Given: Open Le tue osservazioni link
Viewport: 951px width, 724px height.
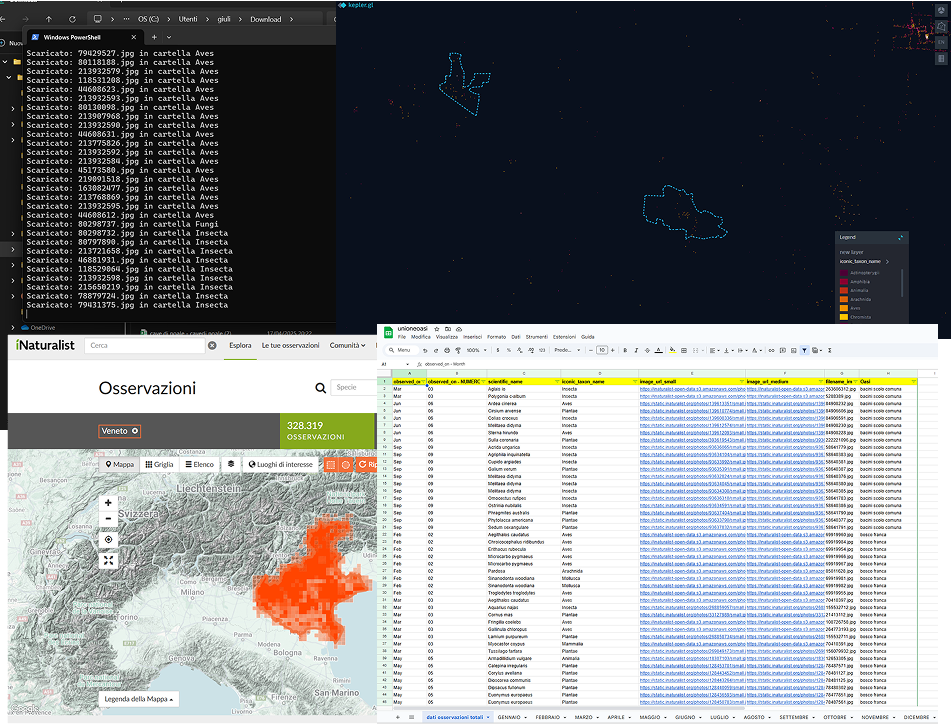Looking at the screenshot, I should [291, 345].
